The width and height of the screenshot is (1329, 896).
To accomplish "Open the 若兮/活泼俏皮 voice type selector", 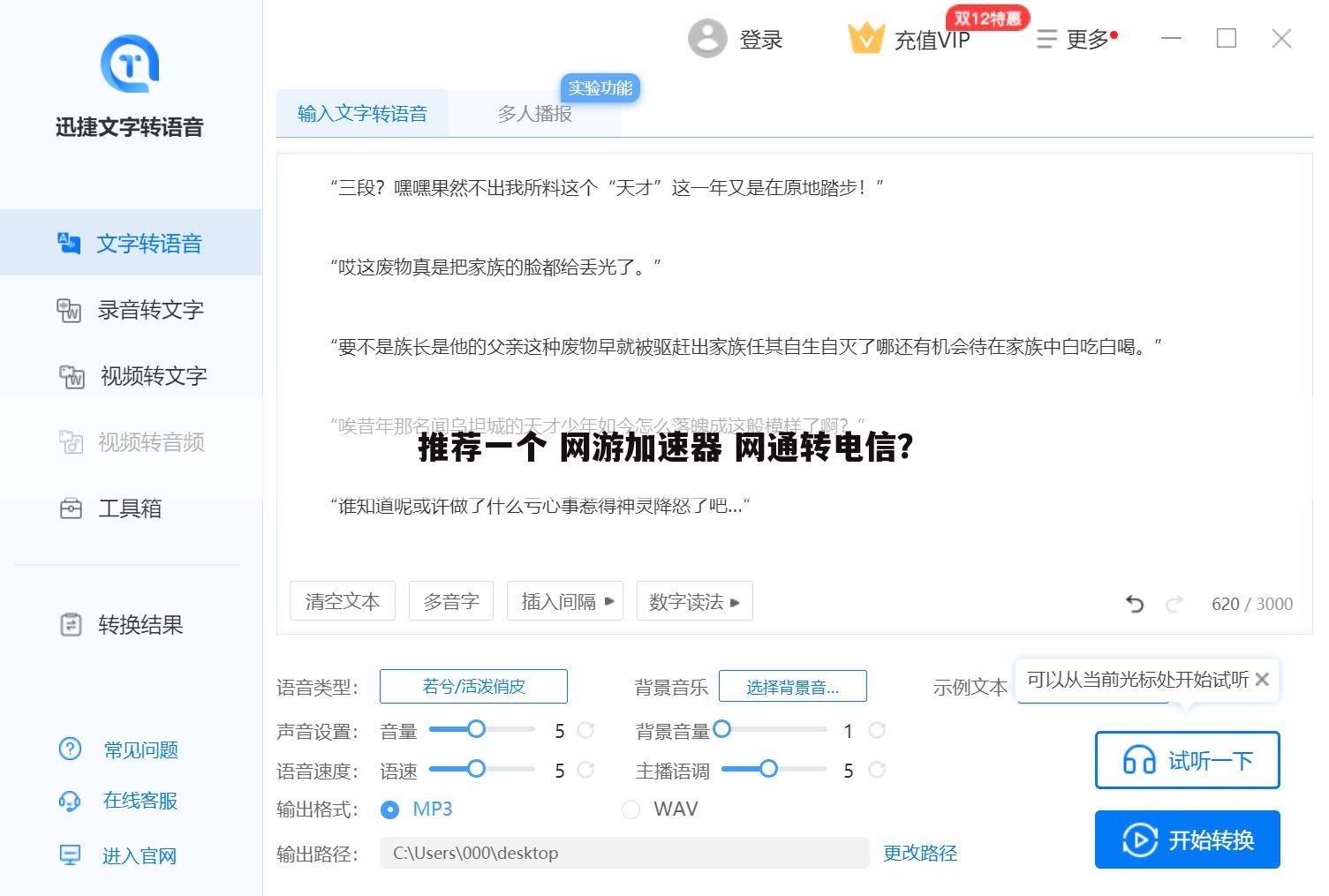I will (x=473, y=686).
